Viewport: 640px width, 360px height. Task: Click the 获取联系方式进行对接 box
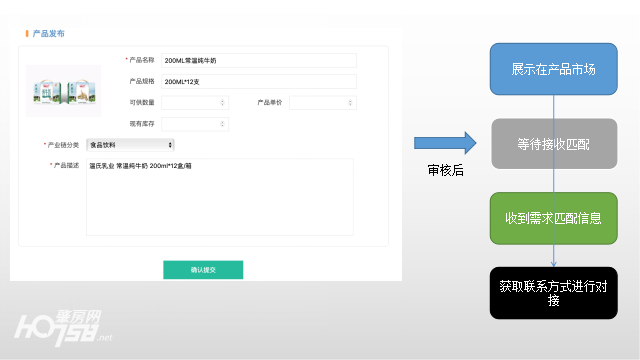point(553,293)
